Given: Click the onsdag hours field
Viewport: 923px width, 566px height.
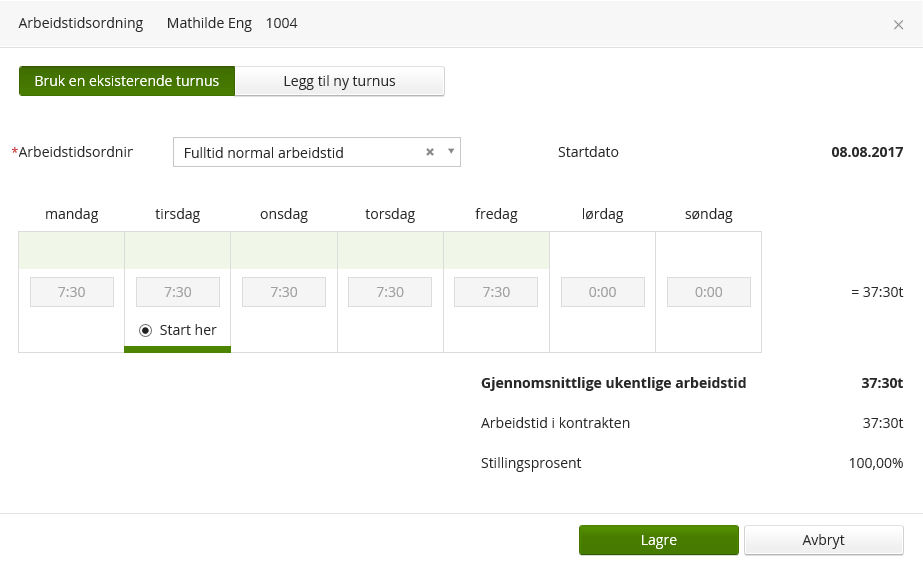Looking at the screenshot, I should point(284,292).
